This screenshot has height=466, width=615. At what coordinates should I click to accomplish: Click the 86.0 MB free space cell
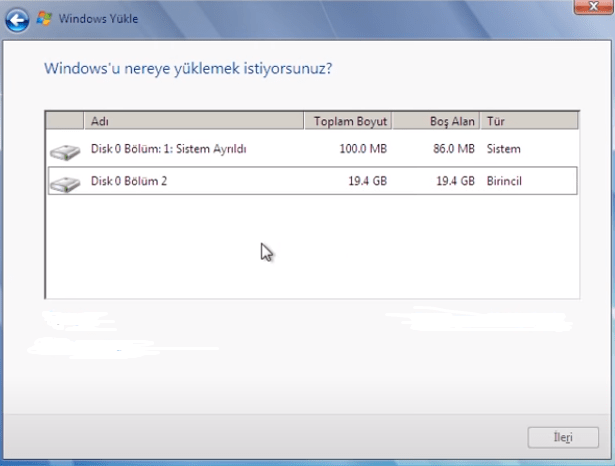click(452, 150)
